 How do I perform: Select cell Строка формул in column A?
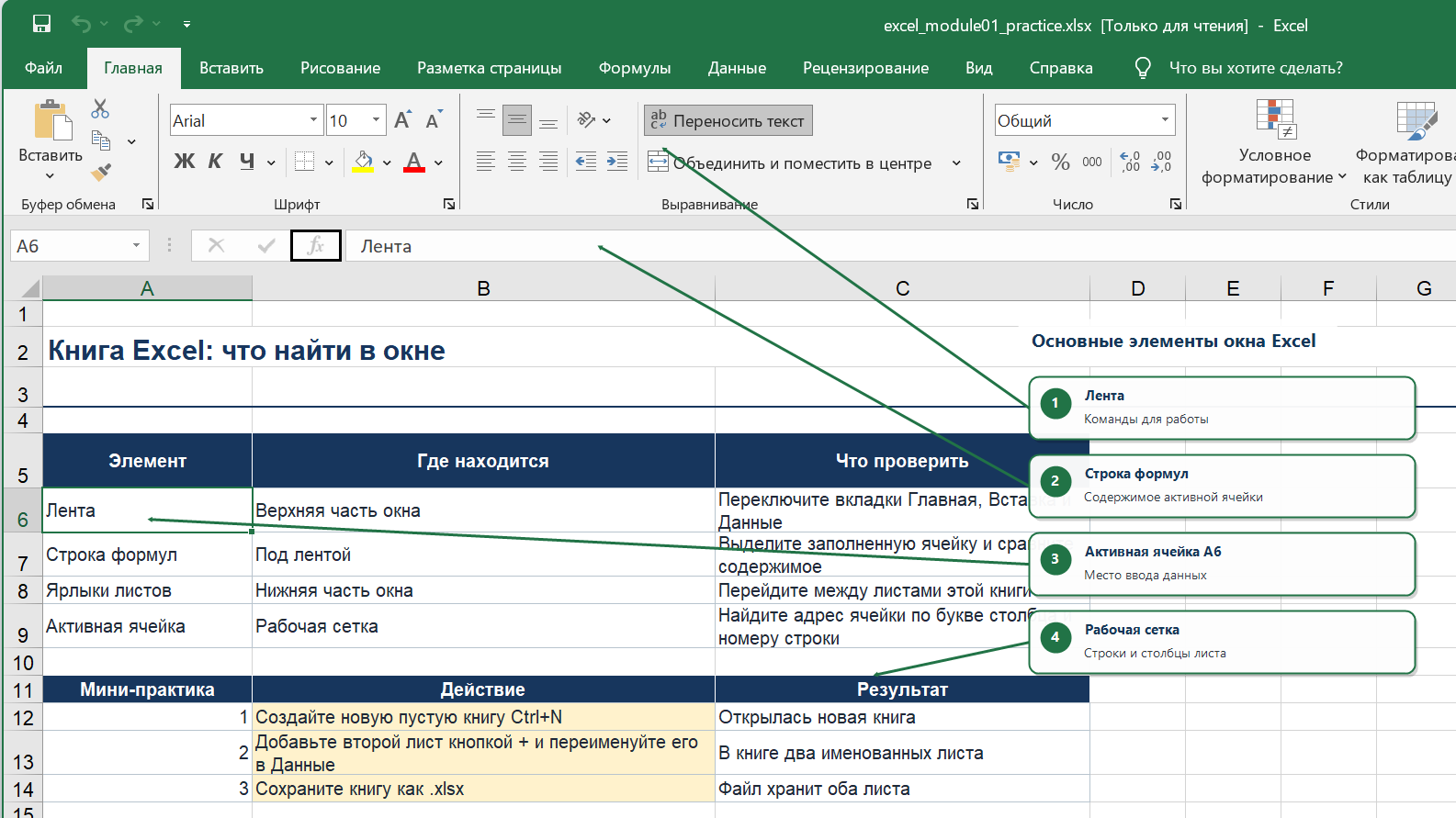[x=147, y=555]
